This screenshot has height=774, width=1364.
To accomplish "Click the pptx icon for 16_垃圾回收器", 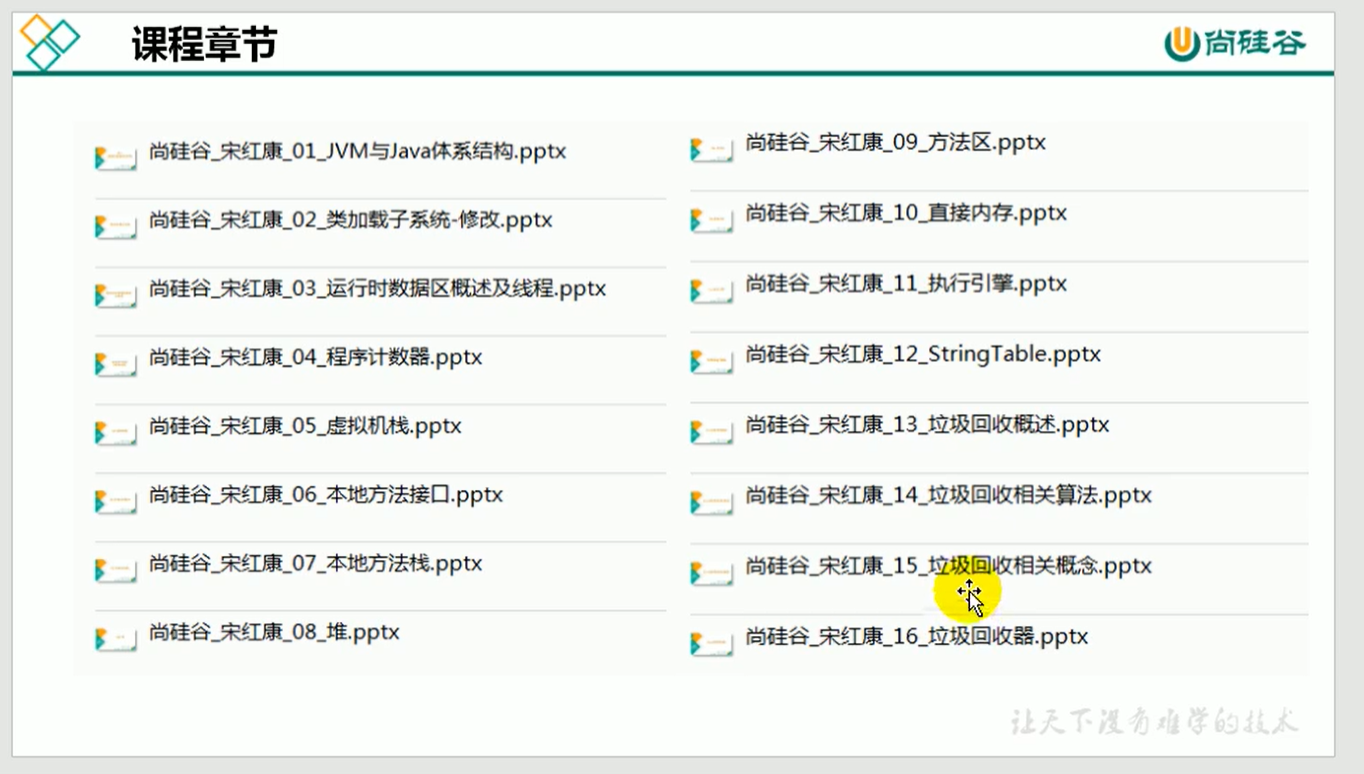I will click(712, 643).
